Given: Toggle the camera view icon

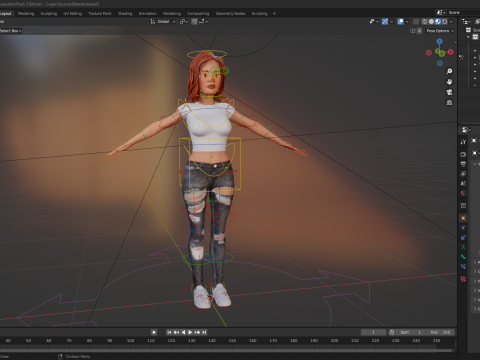Looking at the screenshot, I should (x=449, y=92).
